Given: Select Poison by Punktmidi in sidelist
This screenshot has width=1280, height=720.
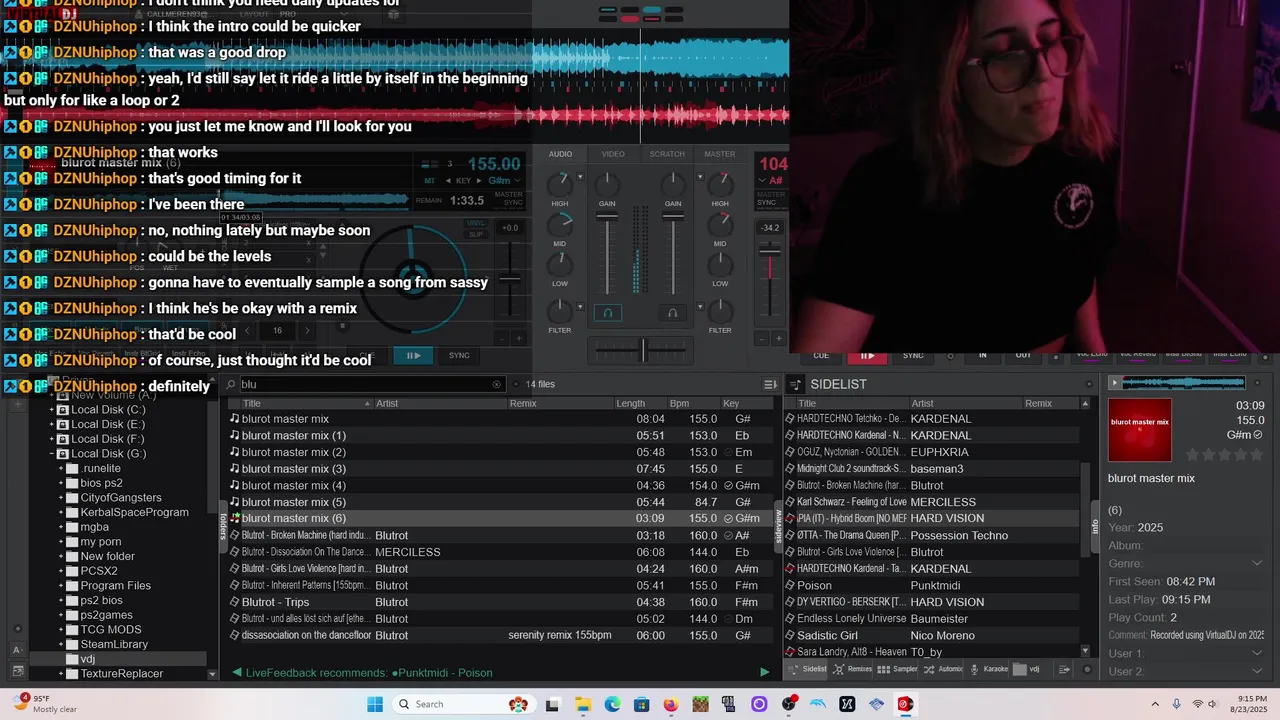Looking at the screenshot, I should point(932,585).
